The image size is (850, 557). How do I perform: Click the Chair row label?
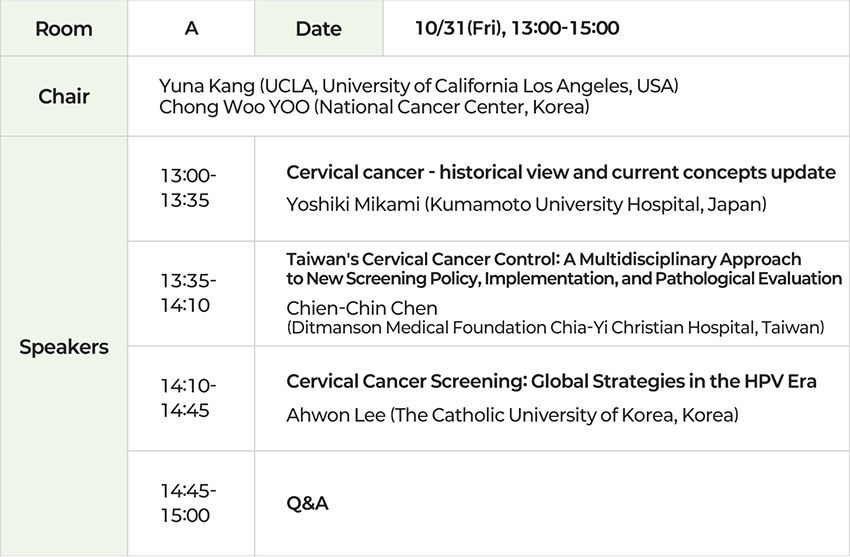[x=63, y=96]
